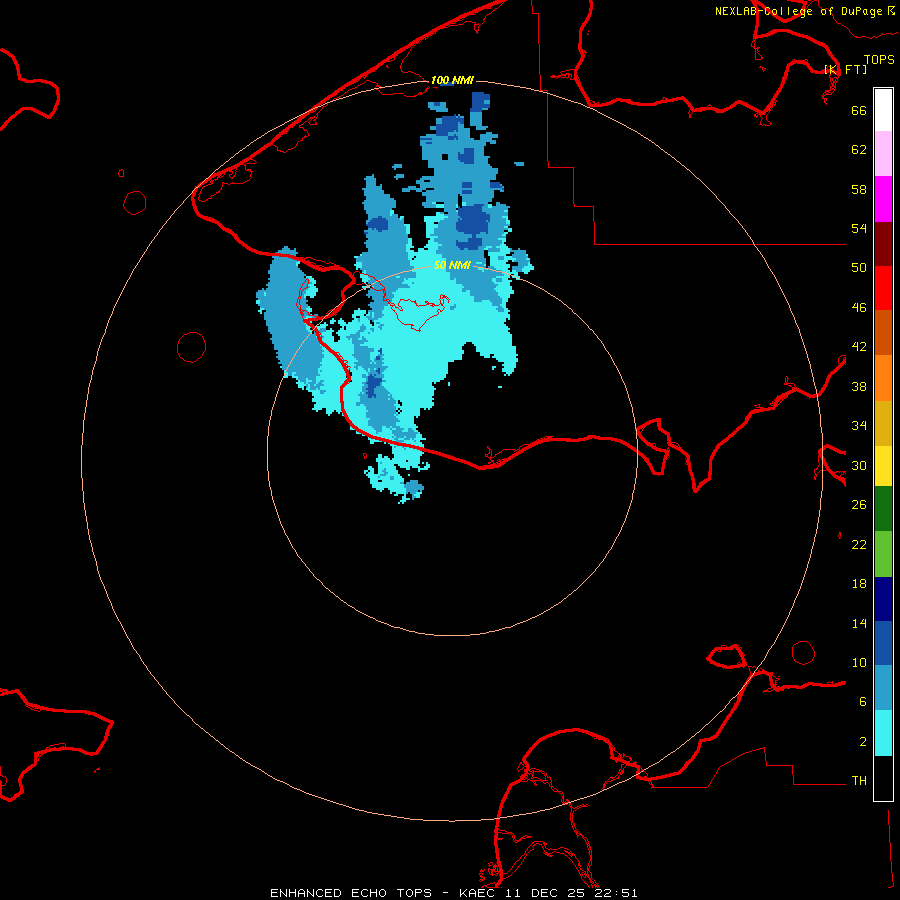Click the 22 legend value
This screenshot has width=900, height=900.
pos(859,544)
